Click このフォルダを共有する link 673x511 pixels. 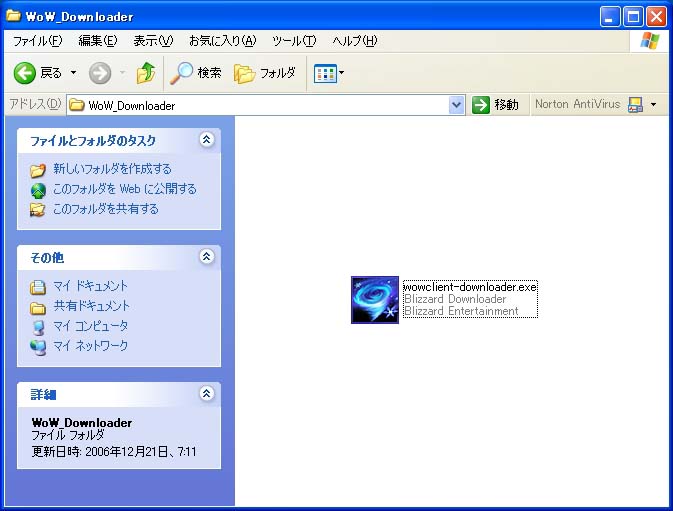106,209
